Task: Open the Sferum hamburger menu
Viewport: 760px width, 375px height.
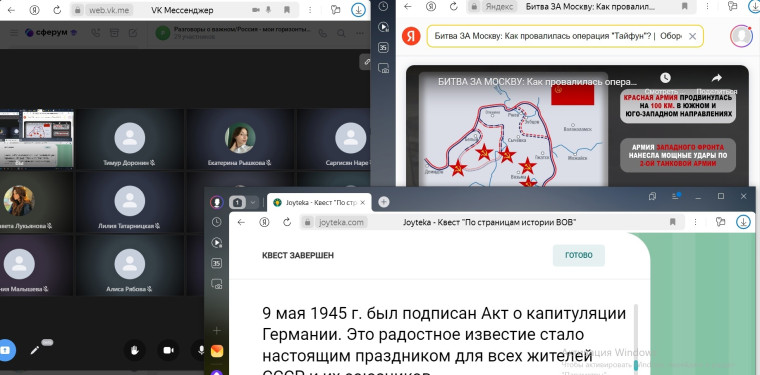Action: (x=14, y=33)
